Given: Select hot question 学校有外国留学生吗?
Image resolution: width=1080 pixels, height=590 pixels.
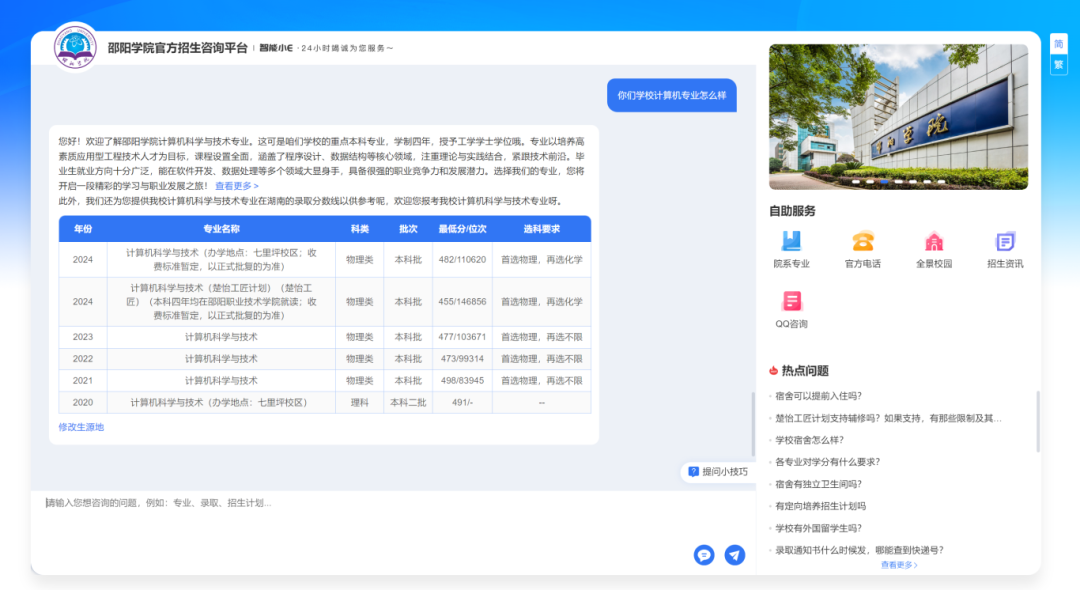Looking at the screenshot, I should click(818, 528).
